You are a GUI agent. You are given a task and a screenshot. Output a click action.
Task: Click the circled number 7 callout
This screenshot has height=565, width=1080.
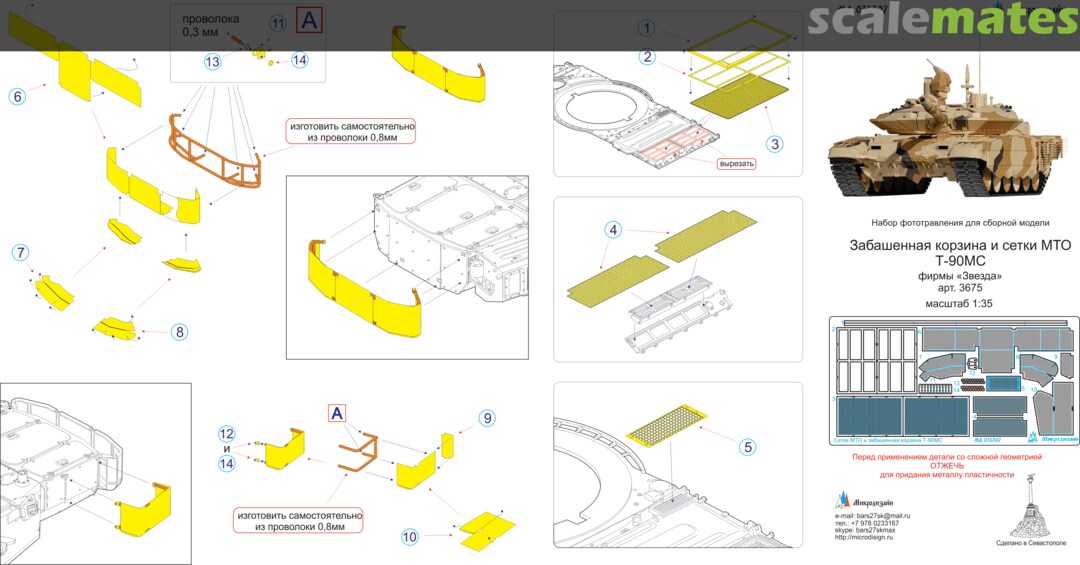tap(21, 252)
